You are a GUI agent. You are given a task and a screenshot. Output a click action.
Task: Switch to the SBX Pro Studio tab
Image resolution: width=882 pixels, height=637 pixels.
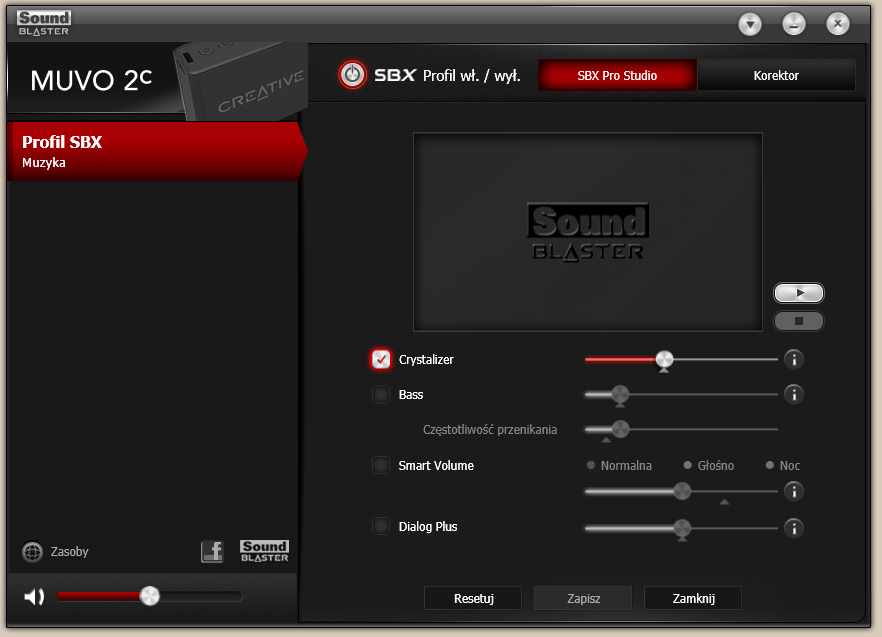(x=617, y=75)
